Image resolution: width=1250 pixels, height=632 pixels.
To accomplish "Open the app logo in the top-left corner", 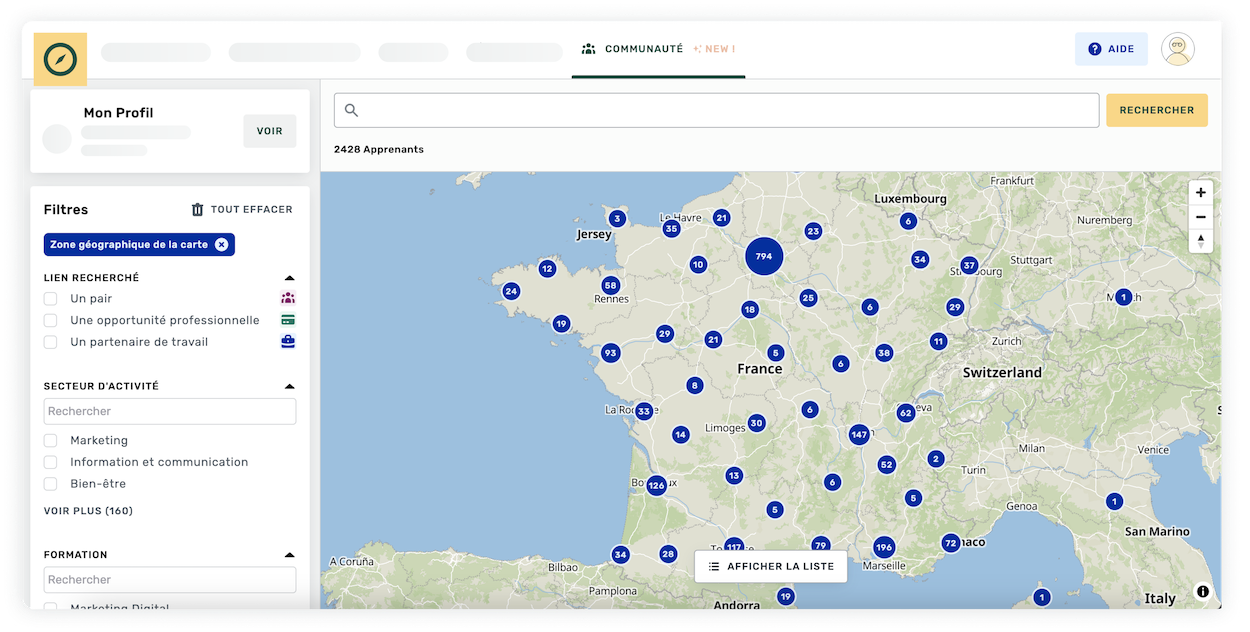I will pos(60,59).
